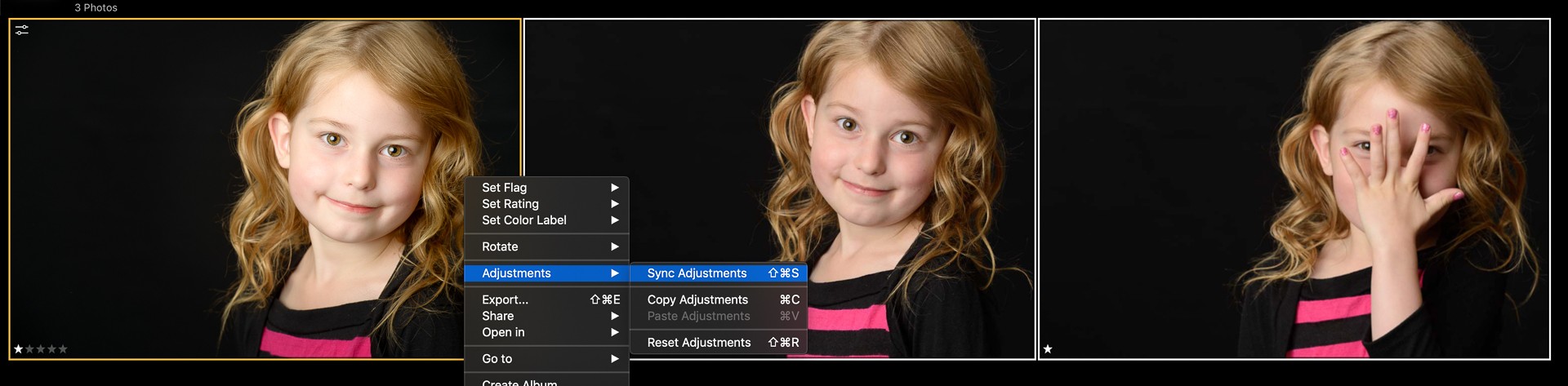Rate the first photo three stars
Image resolution: width=1568 pixels, height=386 pixels.
(41, 349)
